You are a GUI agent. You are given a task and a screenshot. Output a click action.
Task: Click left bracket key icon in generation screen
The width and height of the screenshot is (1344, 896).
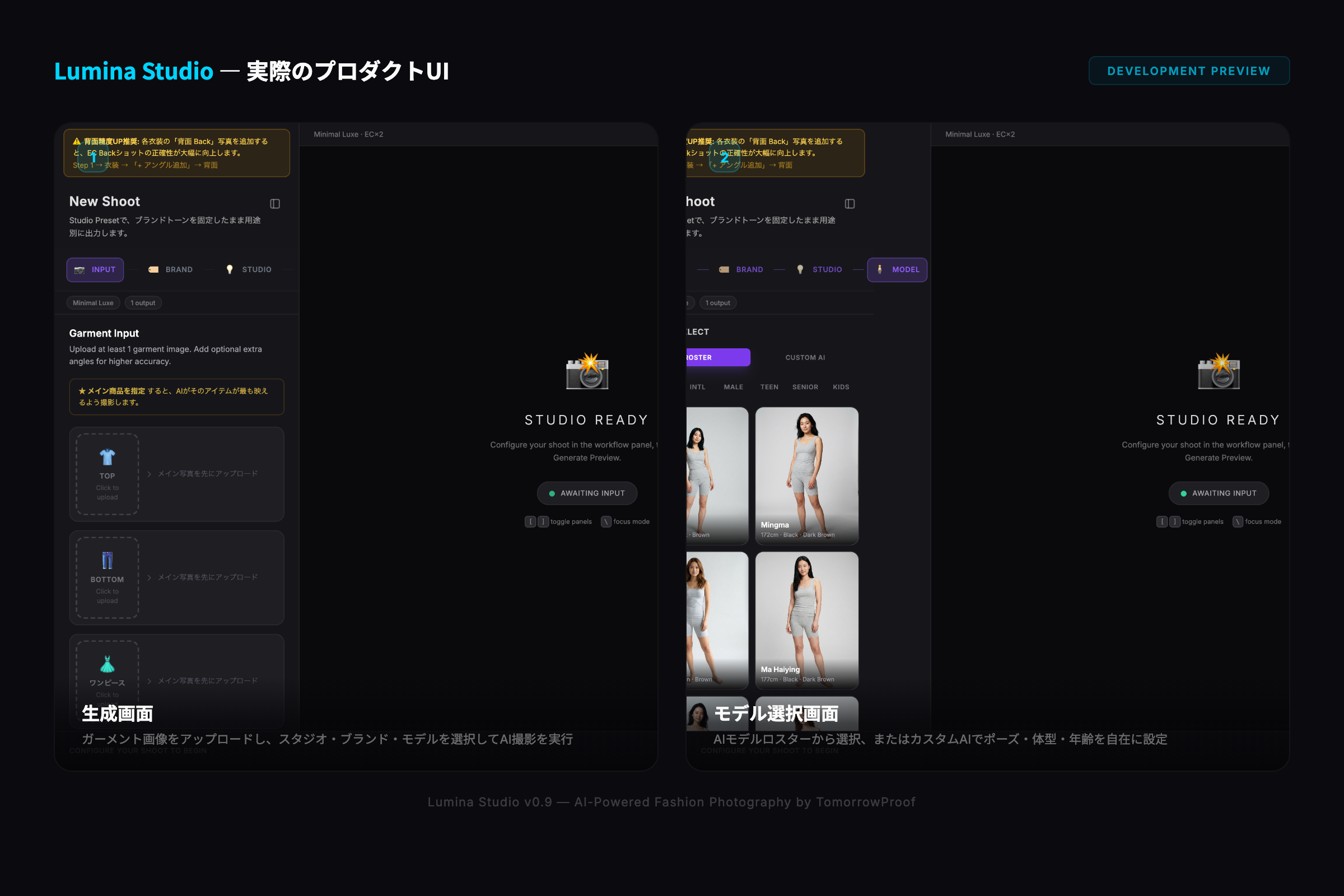tap(530, 522)
